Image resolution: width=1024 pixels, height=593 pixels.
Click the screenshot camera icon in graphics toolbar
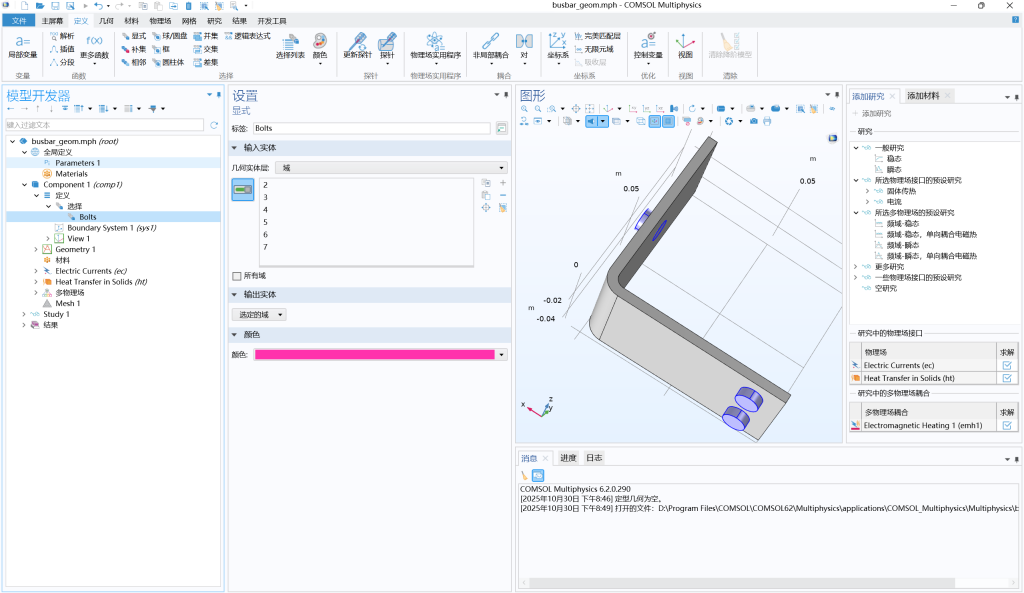[752, 121]
